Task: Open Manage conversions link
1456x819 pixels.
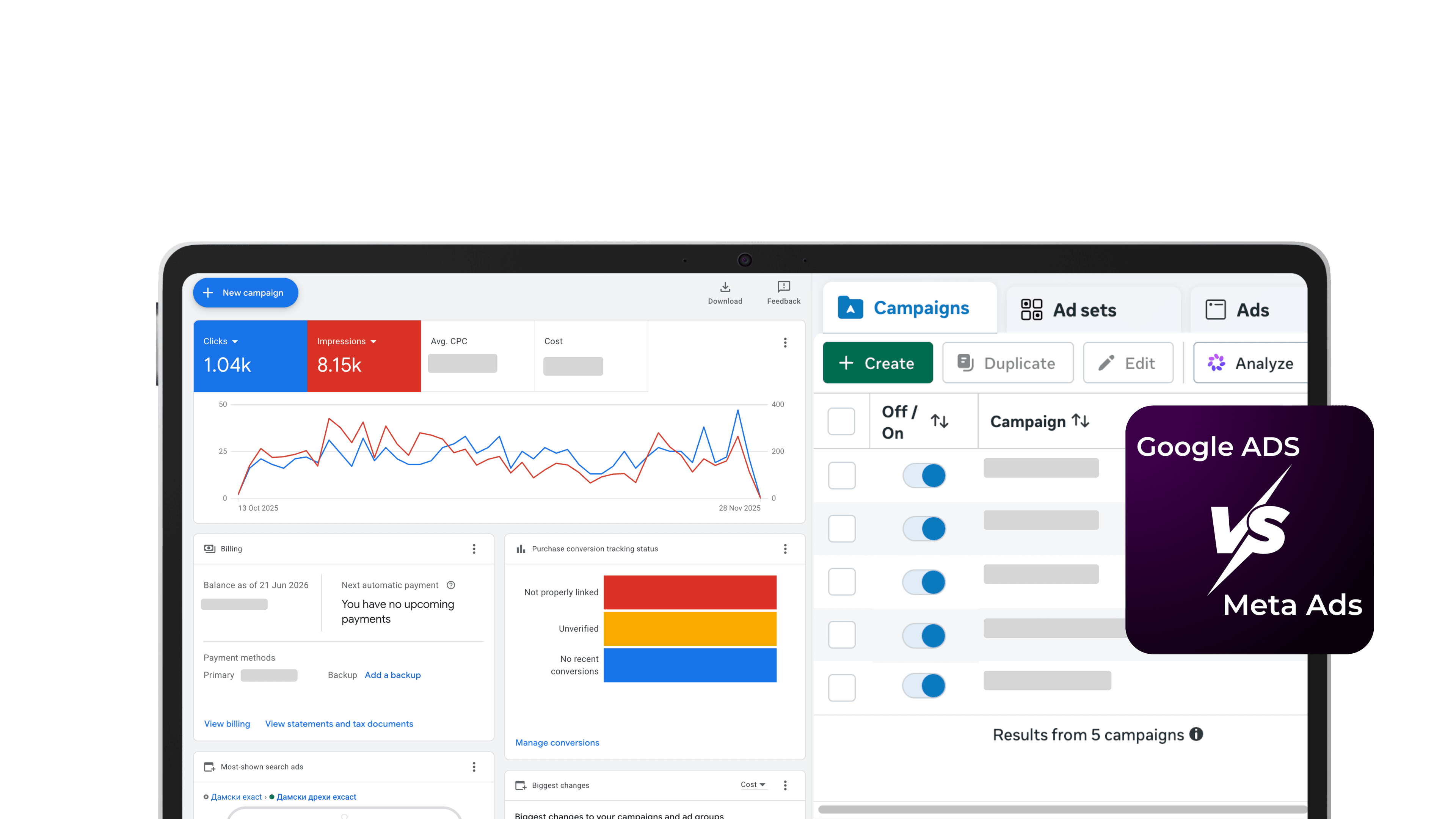Action: [557, 743]
